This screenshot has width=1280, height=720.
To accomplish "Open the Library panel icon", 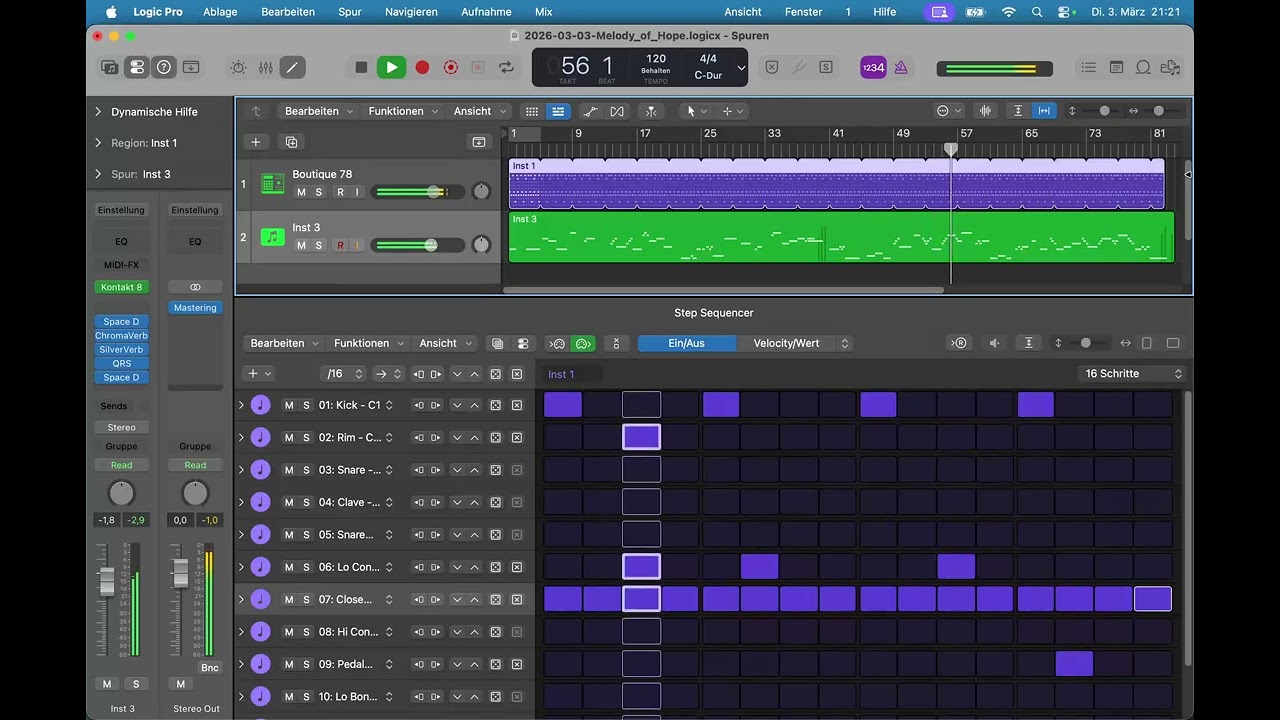I will click(x=110, y=67).
